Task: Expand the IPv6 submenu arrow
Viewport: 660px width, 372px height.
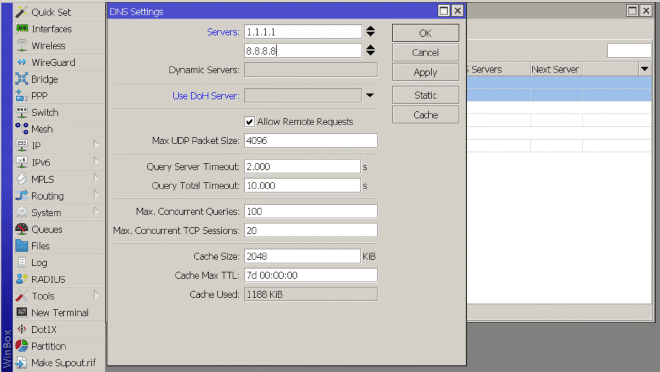Action: [x=96, y=162]
